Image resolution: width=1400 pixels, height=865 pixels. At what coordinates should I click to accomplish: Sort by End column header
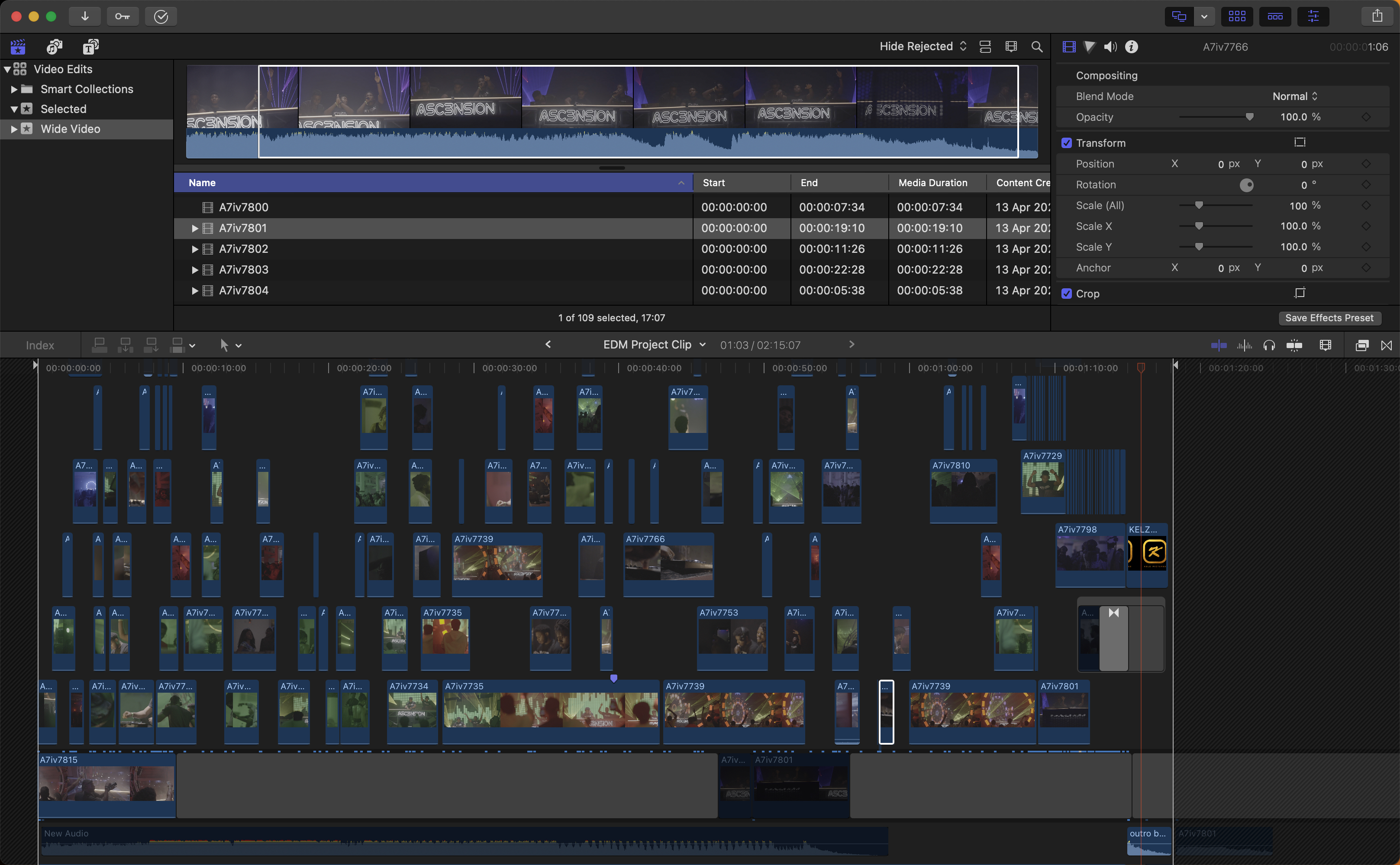pyautogui.click(x=839, y=183)
